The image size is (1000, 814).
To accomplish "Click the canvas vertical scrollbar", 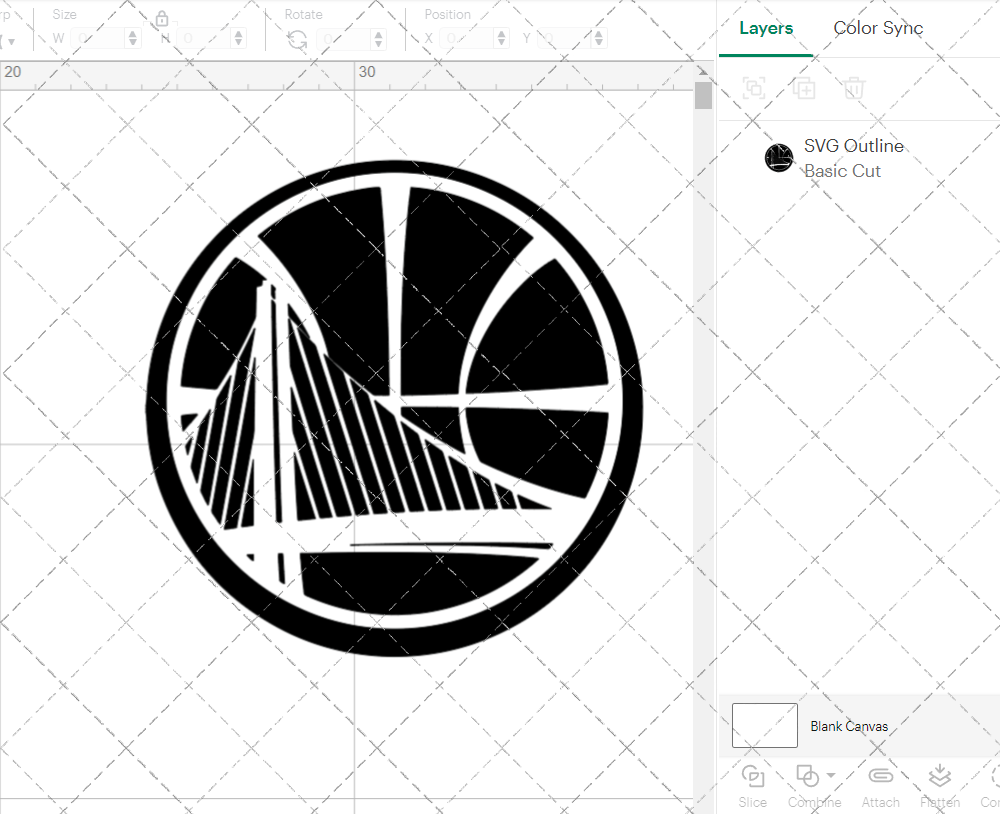I will [703, 93].
